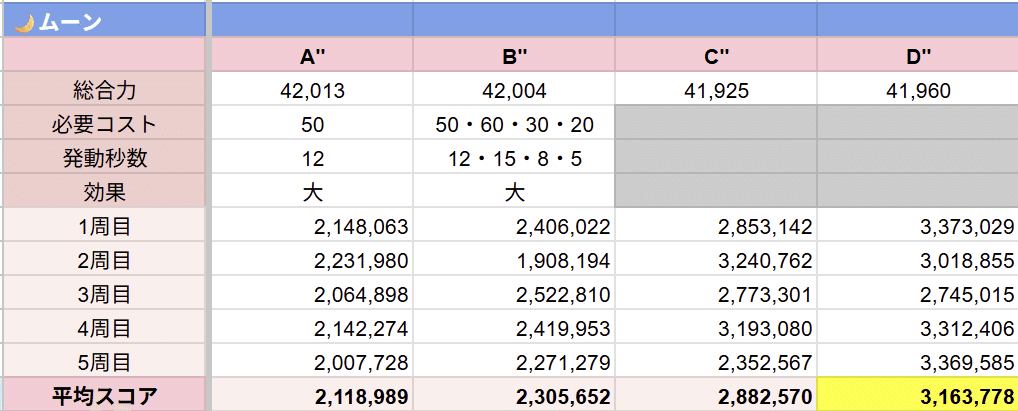Select column header B''
This screenshot has height=411, width=1018.
[514, 57]
